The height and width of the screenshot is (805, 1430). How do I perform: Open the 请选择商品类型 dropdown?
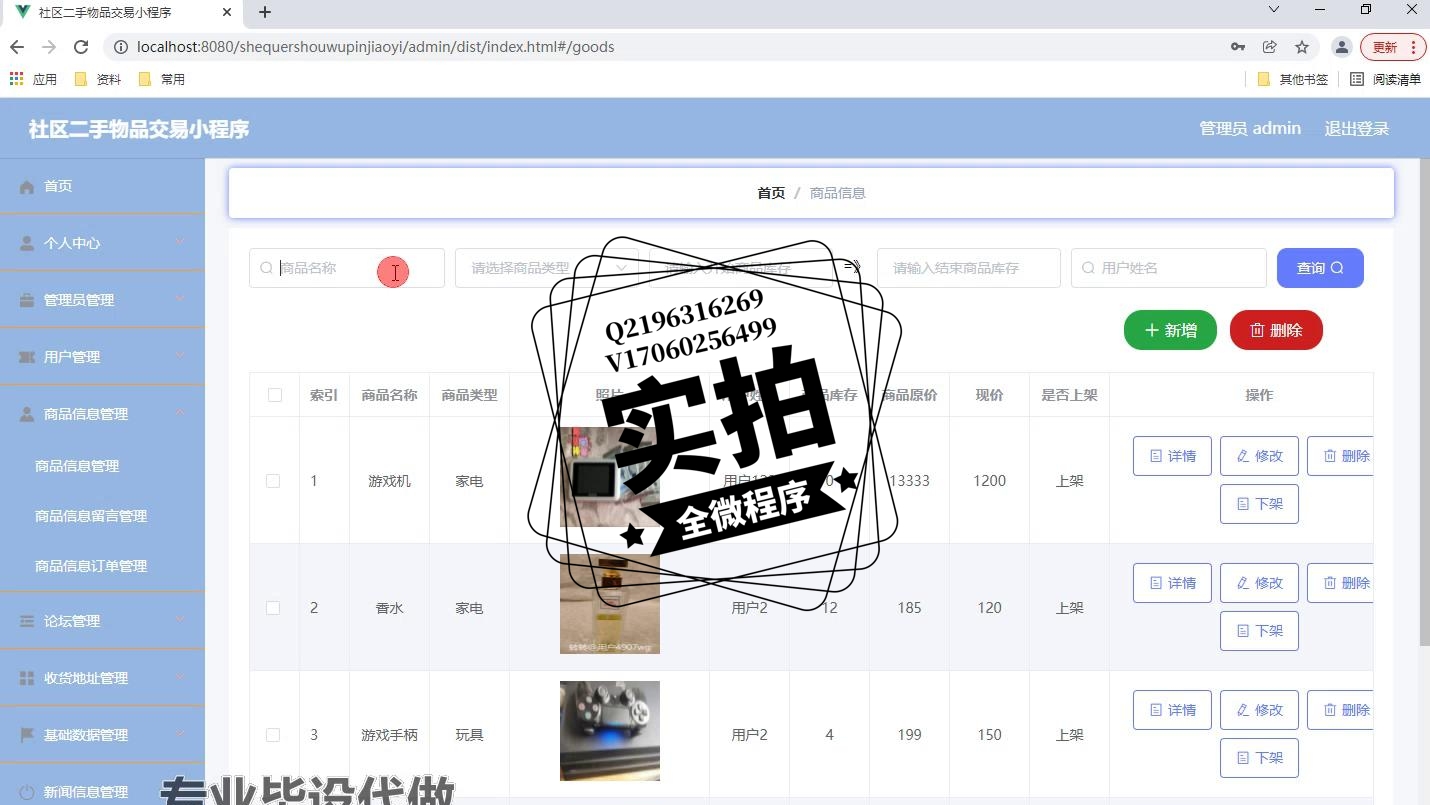click(x=547, y=268)
